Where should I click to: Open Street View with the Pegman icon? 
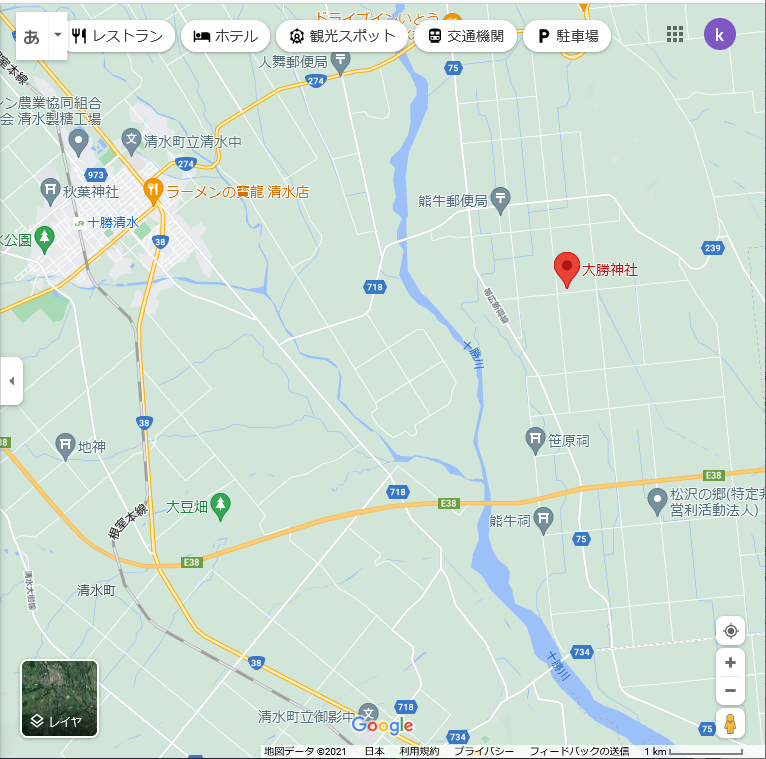730,723
